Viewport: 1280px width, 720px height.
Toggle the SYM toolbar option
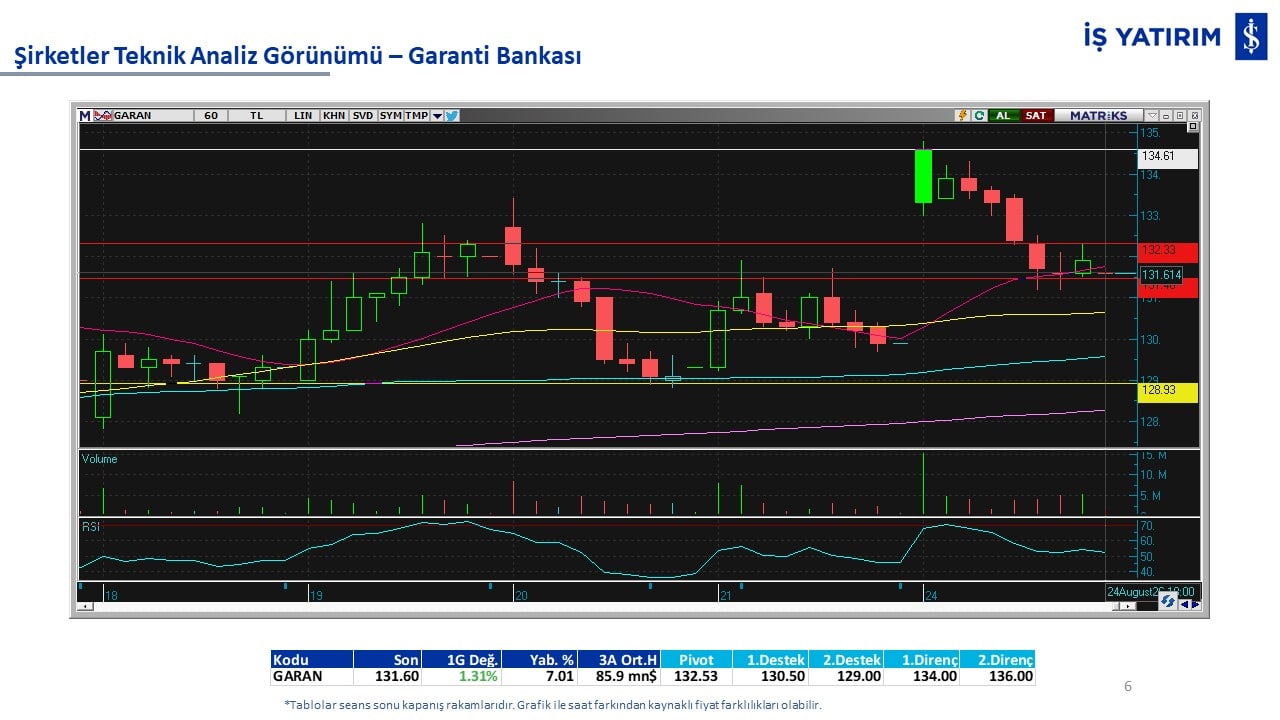click(391, 115)
